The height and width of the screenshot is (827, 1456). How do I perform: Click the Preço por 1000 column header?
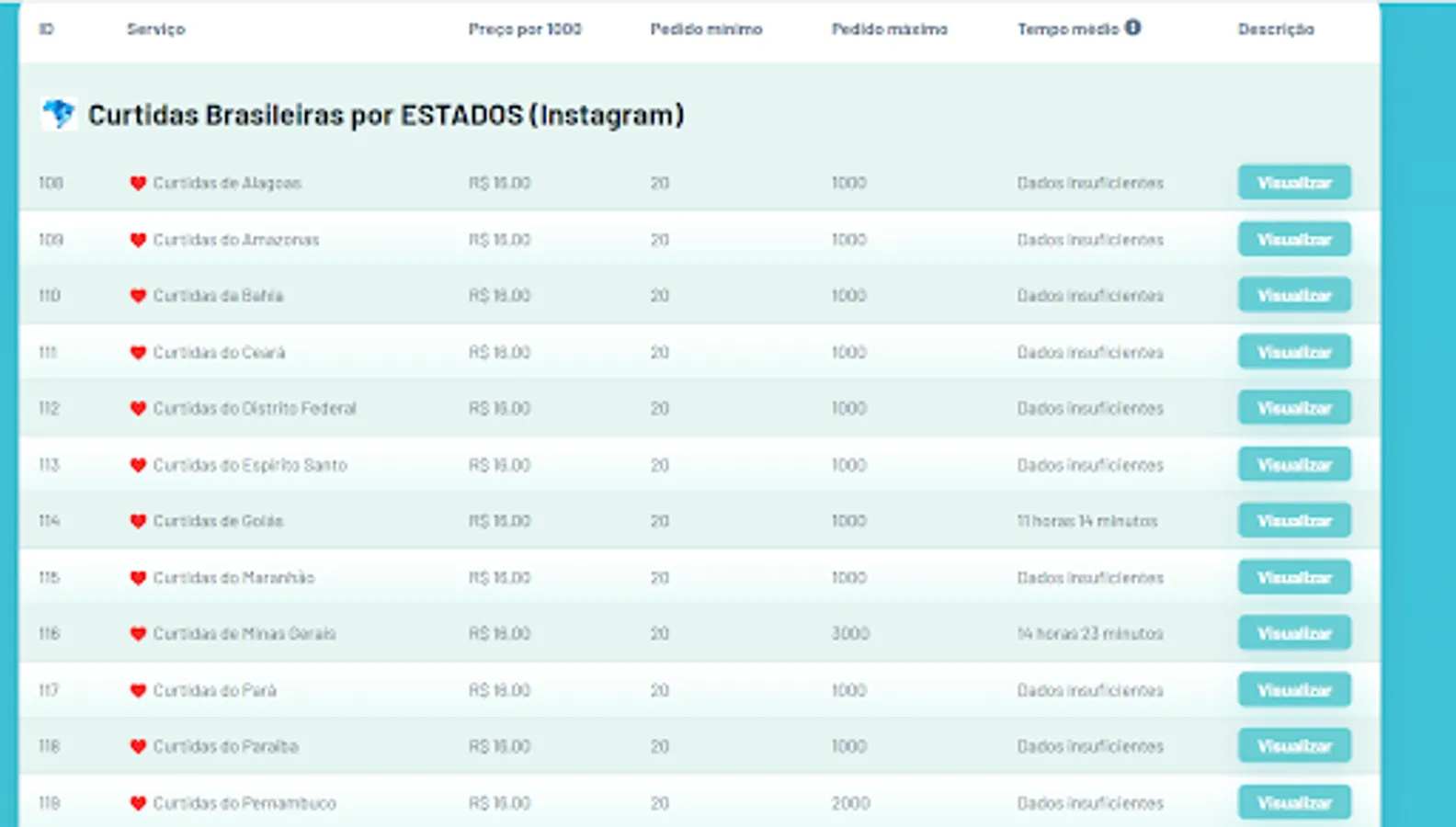[525, 29]
